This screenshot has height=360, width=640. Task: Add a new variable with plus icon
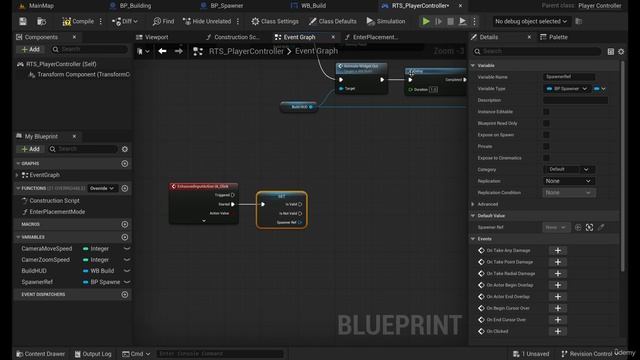(125, 237)
